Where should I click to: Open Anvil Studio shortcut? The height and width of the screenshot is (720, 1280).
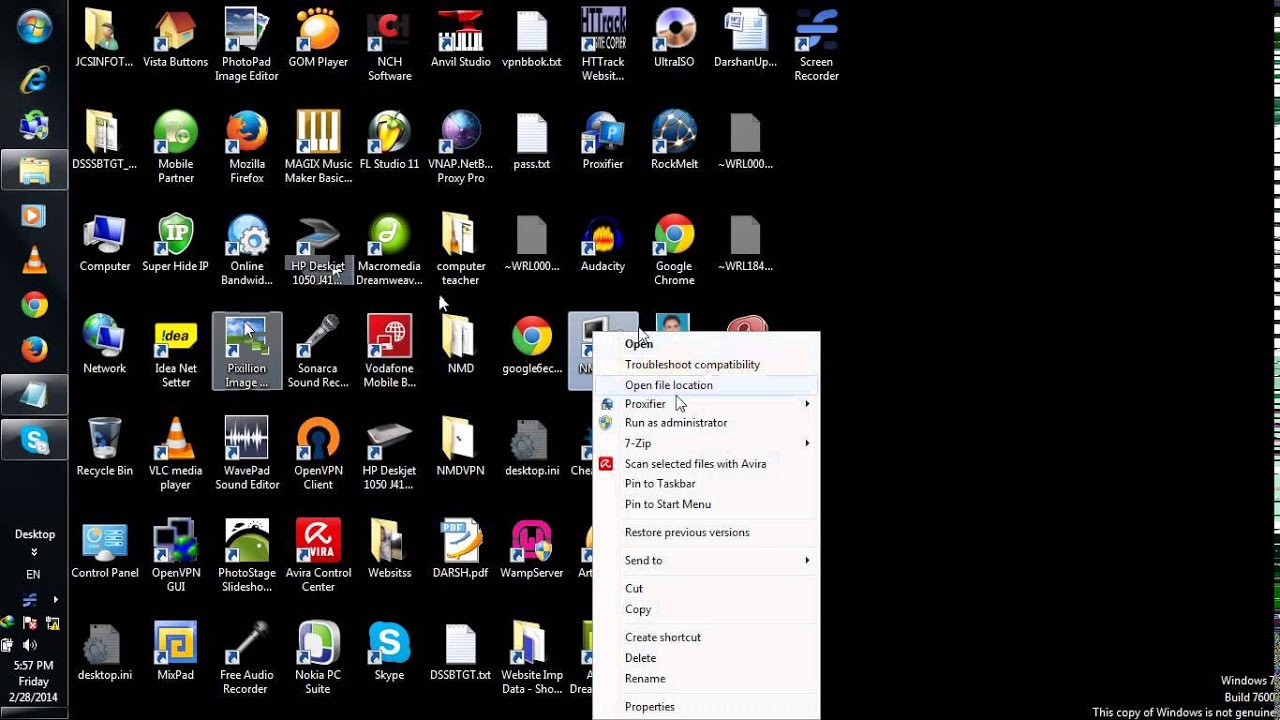(461, 38)
